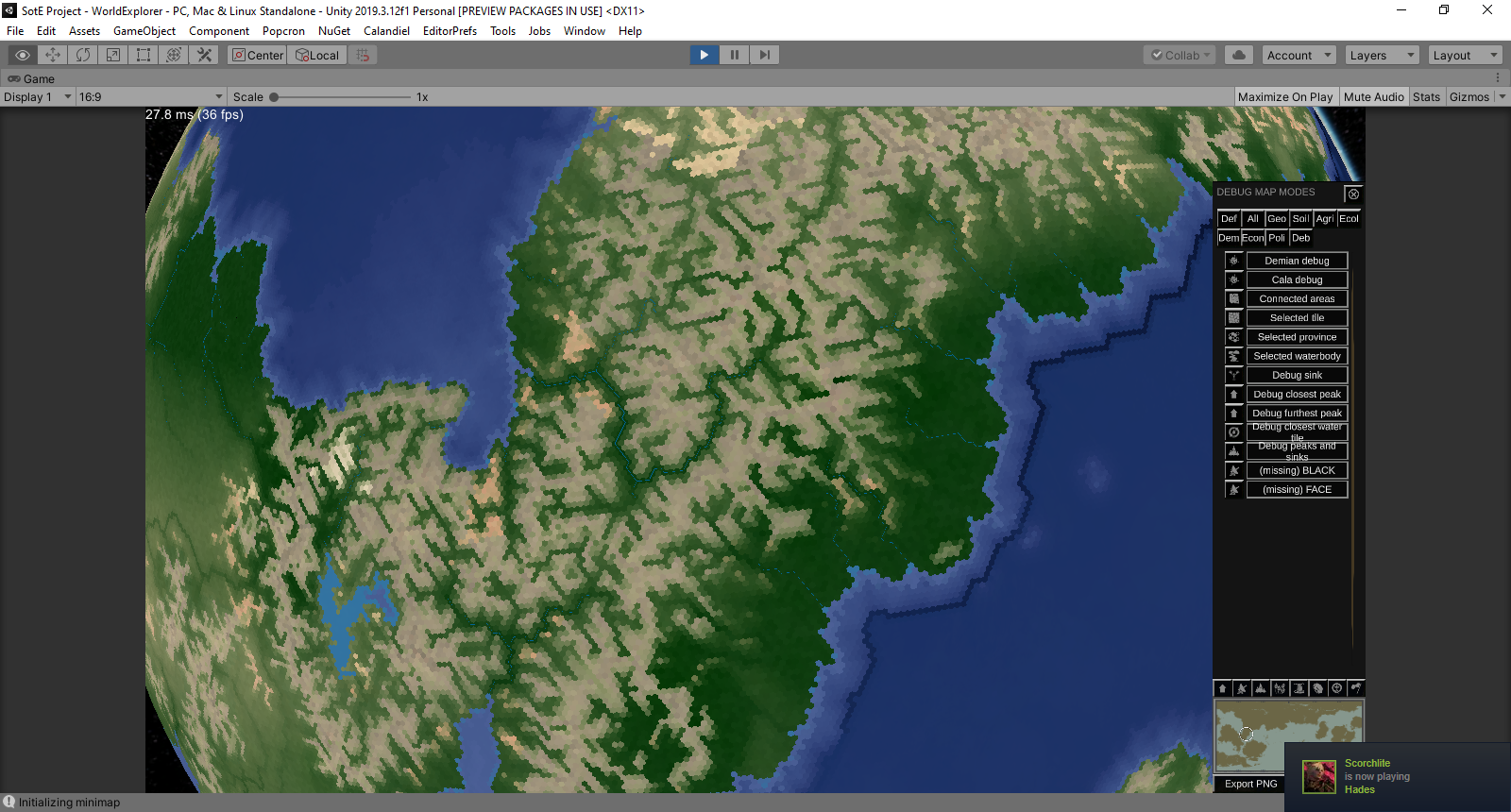
Task: Select the Deb map mode filter
Action: tap(1301, 238)
